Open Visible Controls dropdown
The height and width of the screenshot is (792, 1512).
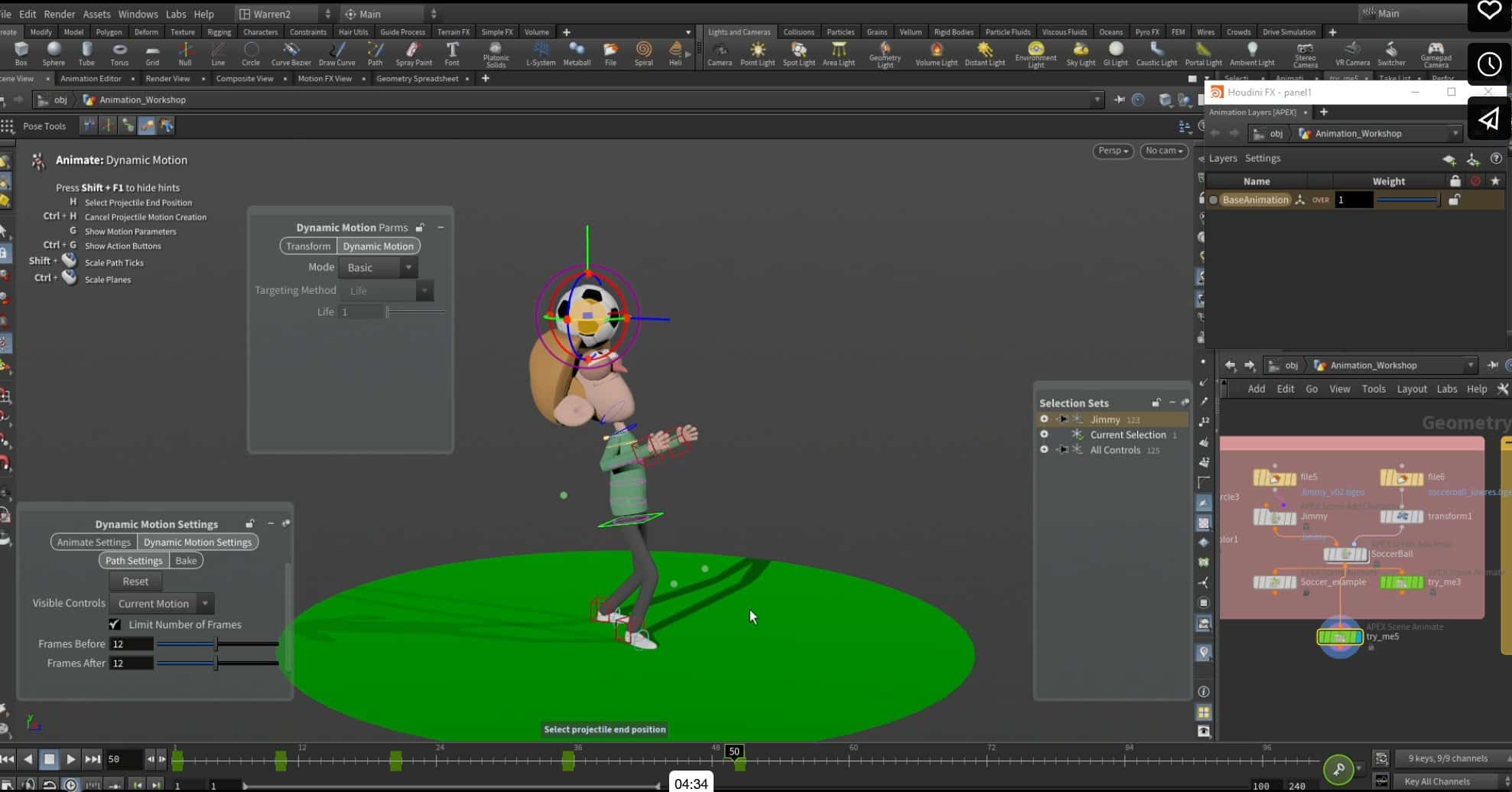click(161, 604)
